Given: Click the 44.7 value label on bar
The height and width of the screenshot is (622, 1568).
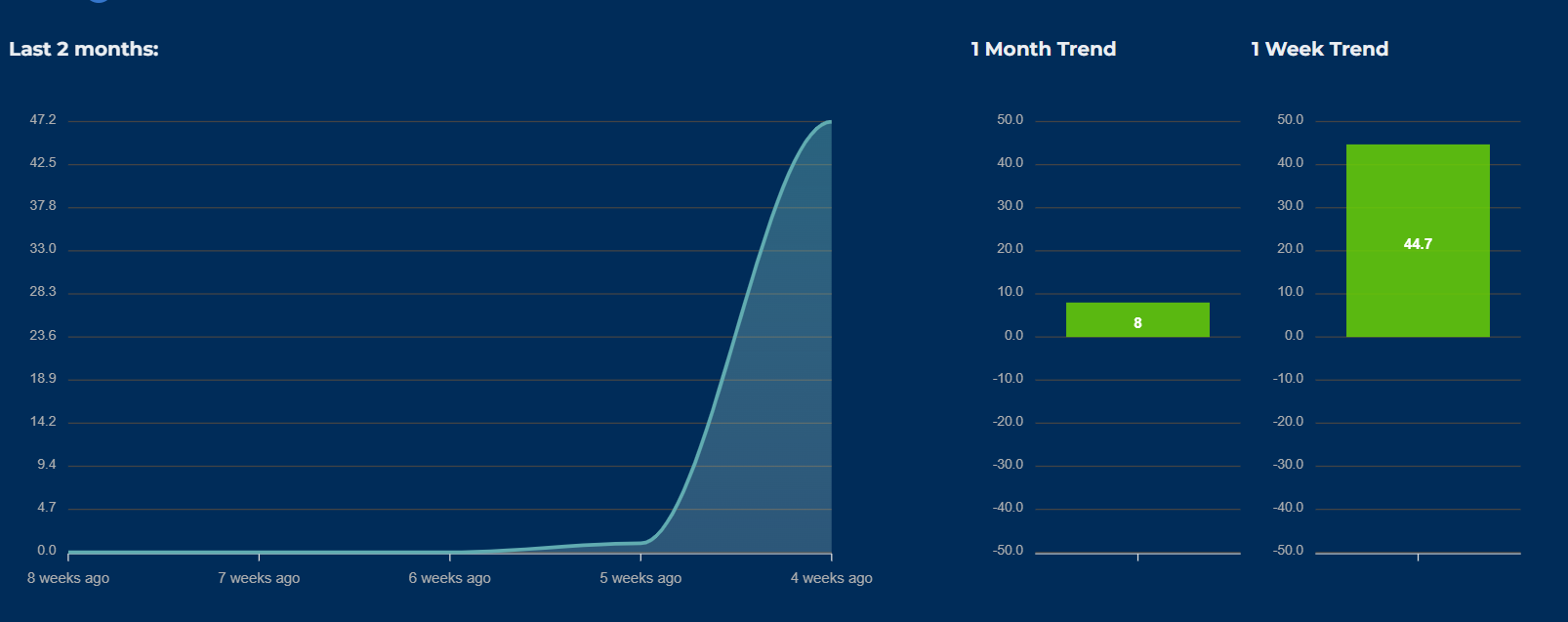Looking at the screenshot, I should pyautogui.click(x=1418, y=244).
